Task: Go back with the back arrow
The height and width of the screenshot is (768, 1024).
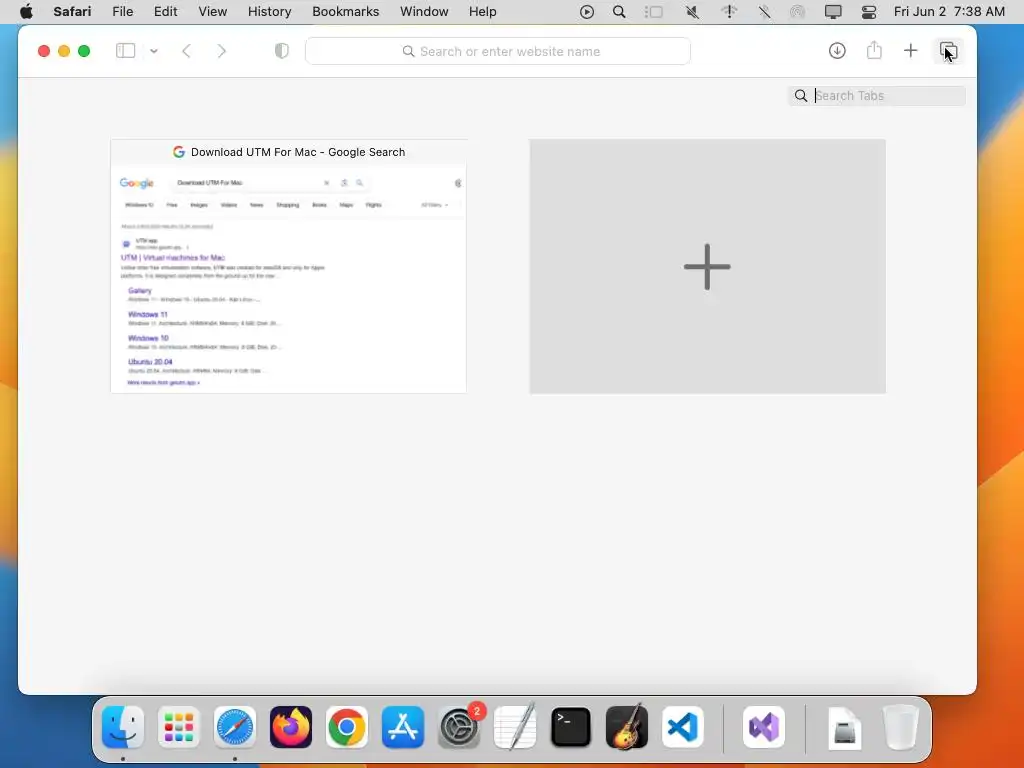Action: coord(187,51)
